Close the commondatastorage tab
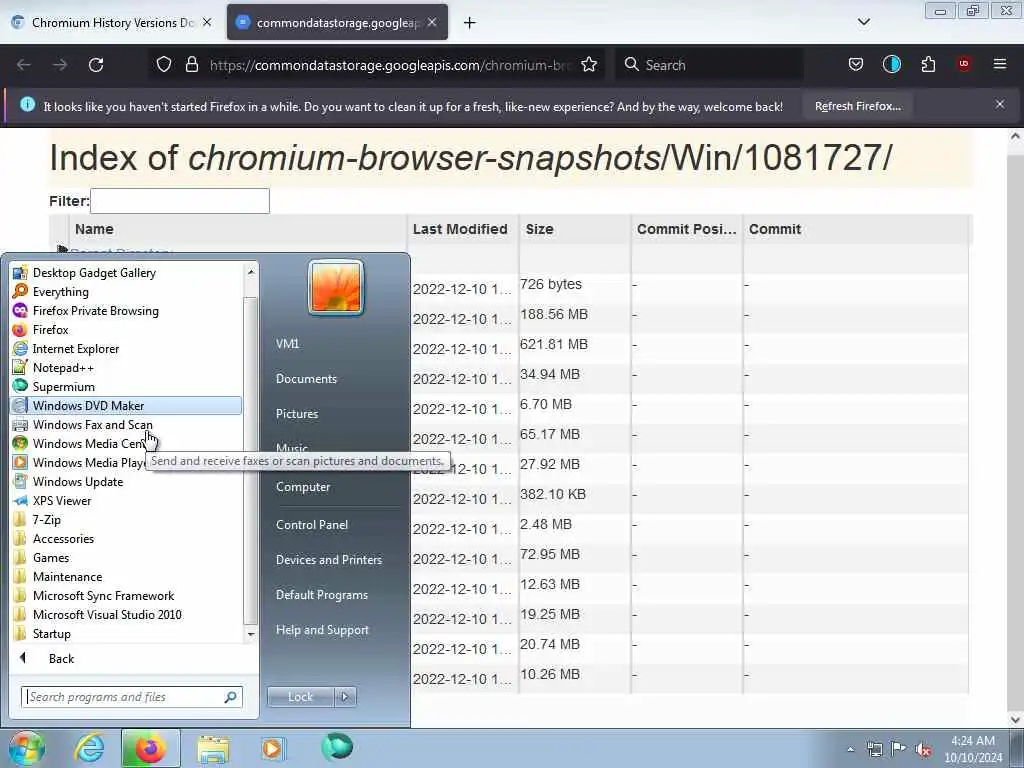This screenshot has height=768, width=1024. click(x=432, y=22)
